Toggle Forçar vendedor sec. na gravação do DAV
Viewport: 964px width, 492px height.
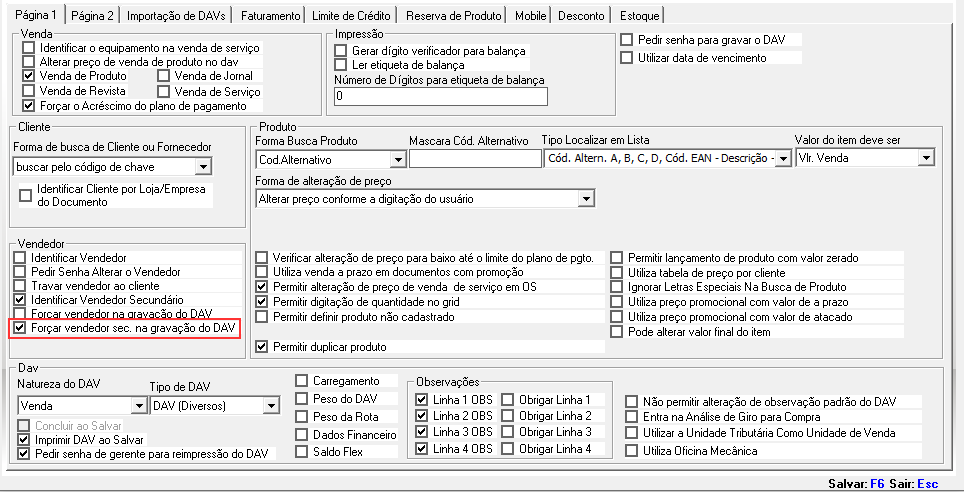[x=20, y=328]
